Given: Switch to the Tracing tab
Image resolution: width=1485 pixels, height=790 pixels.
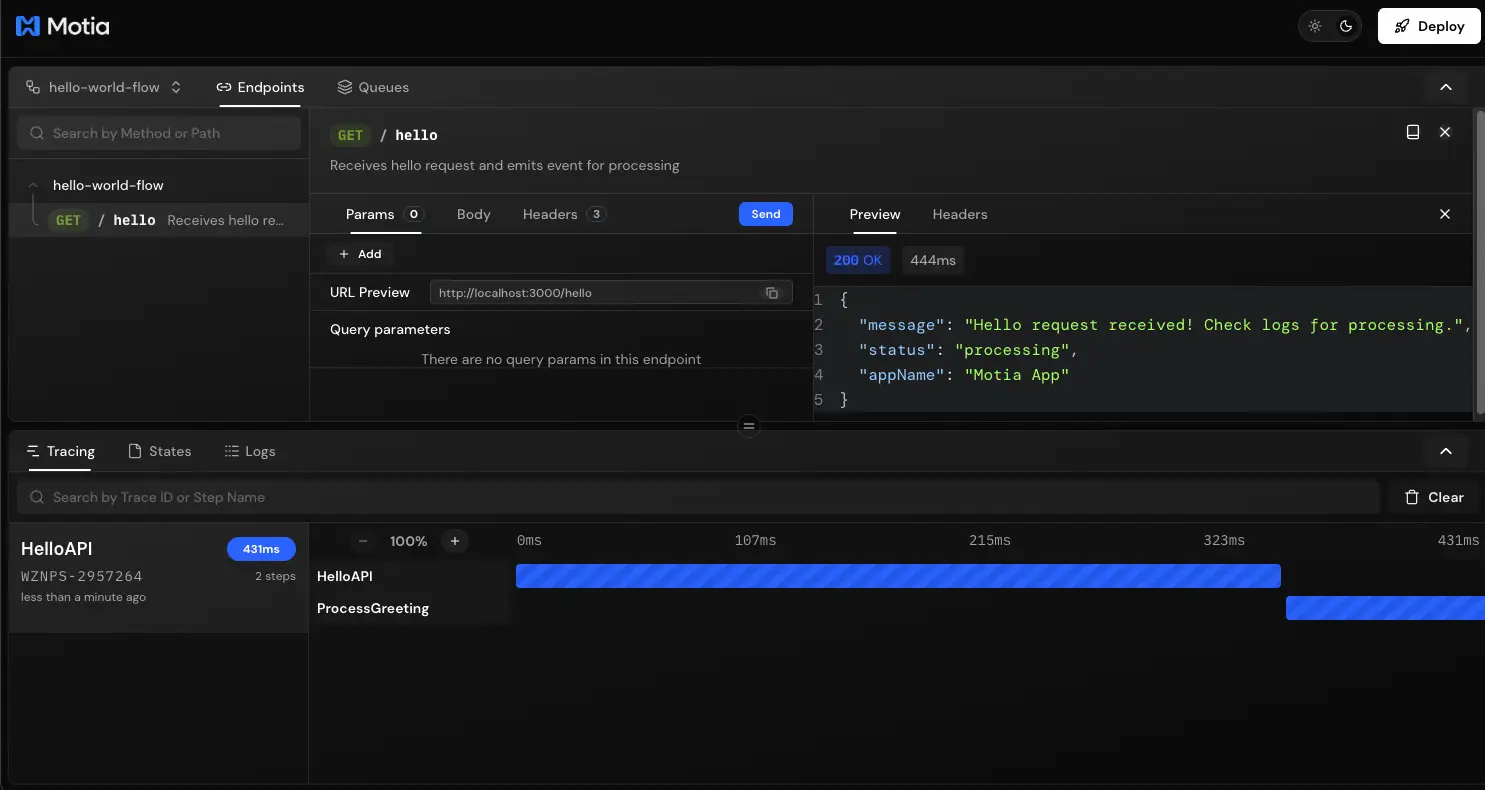Looking at the screenshot, I should 61,451.
